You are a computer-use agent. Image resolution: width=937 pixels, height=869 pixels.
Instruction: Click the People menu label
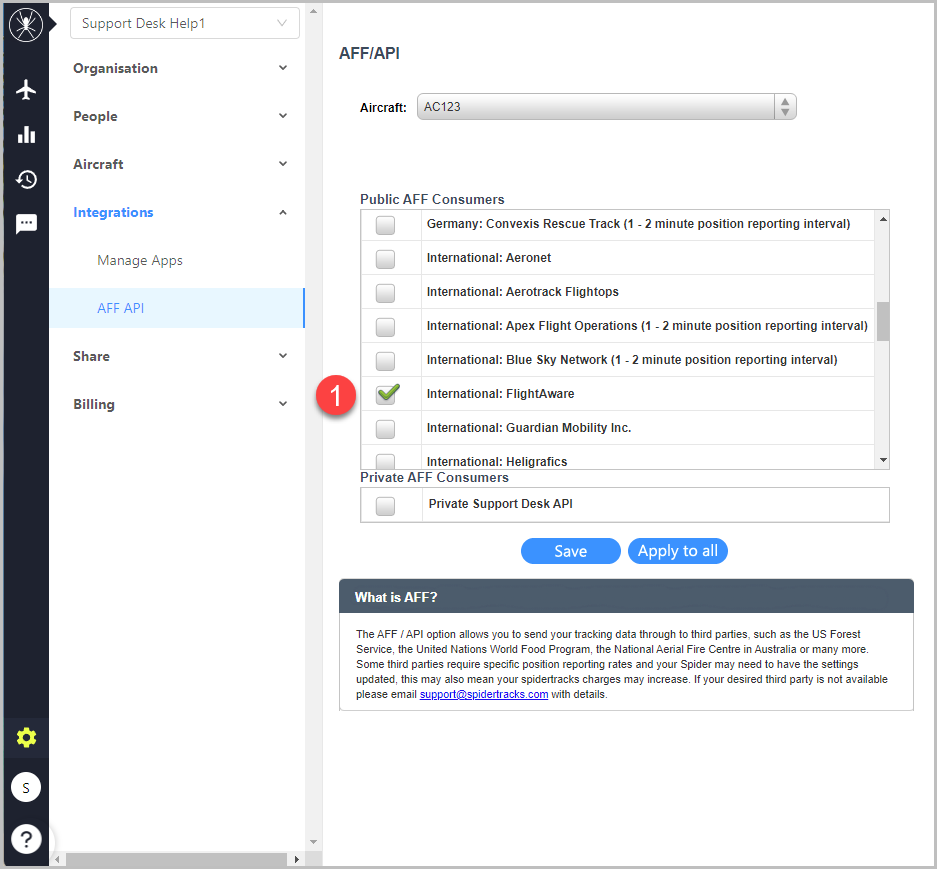point(95,116)
